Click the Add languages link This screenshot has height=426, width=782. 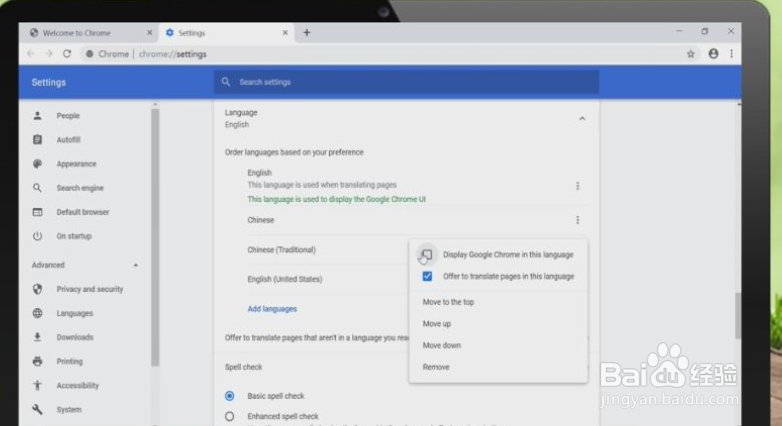(272, 309)
